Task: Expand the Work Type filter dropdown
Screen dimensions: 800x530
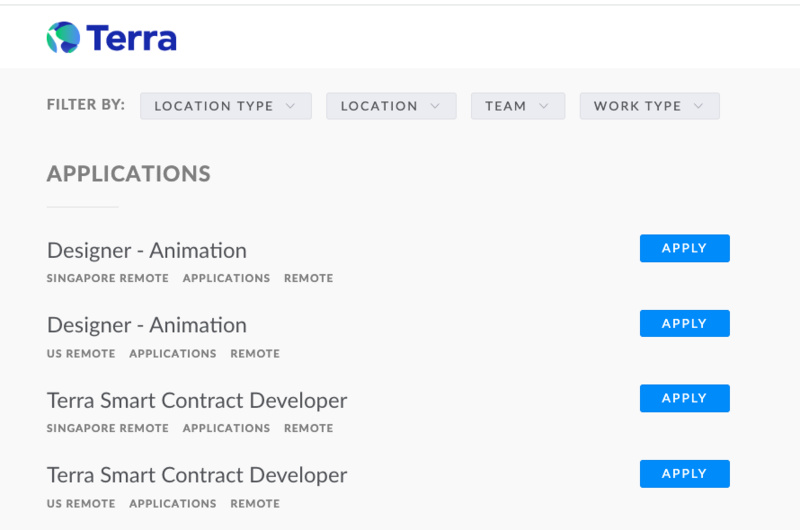Action: (x=648, y=106)
